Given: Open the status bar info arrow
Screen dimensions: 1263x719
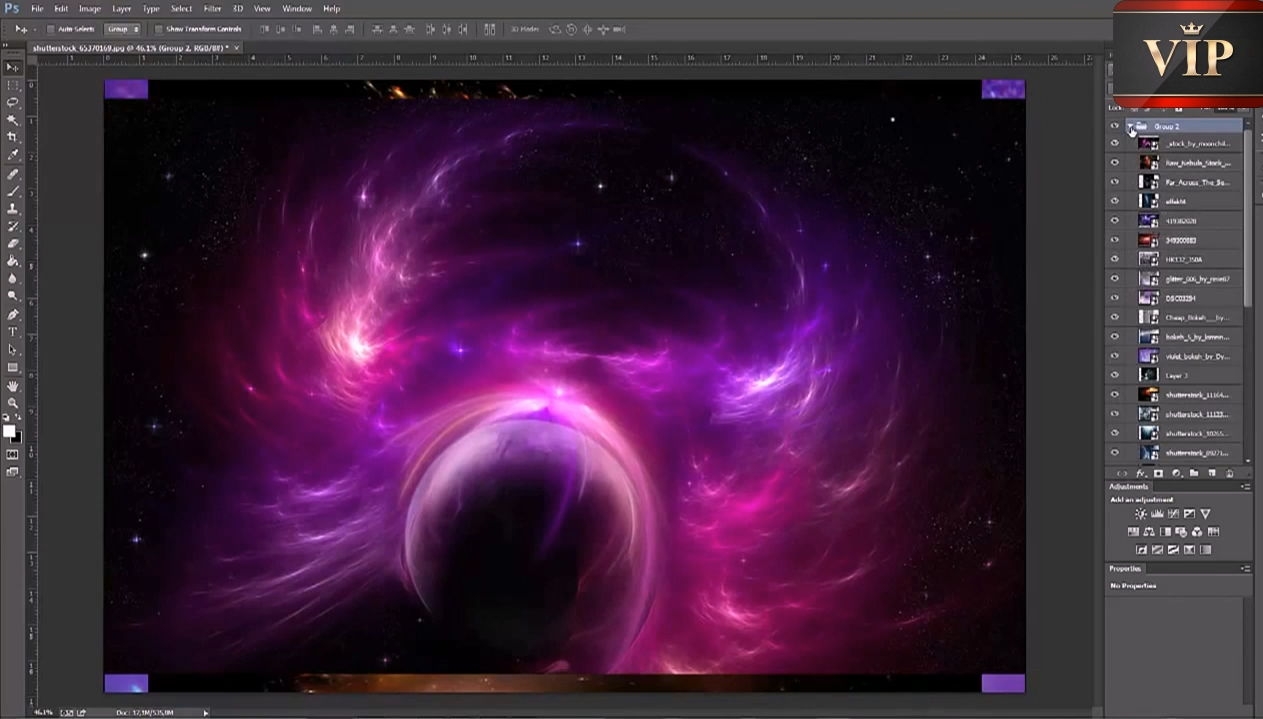Looking at the screenshot, I should tap(206, 713).
